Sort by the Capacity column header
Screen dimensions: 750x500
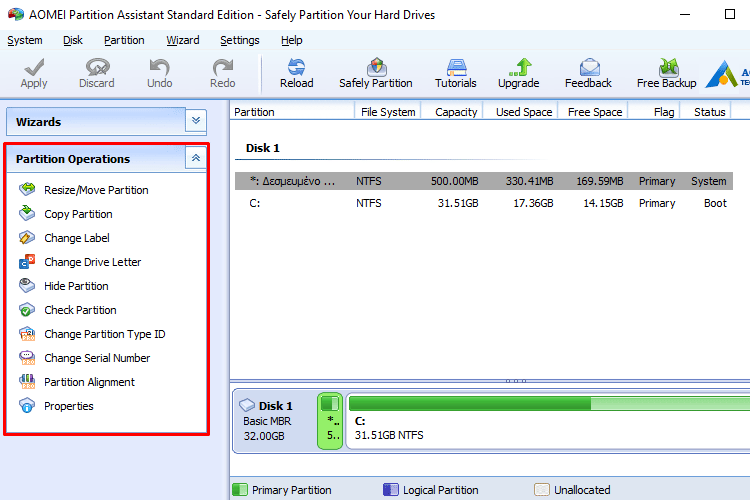coord(452,111)
